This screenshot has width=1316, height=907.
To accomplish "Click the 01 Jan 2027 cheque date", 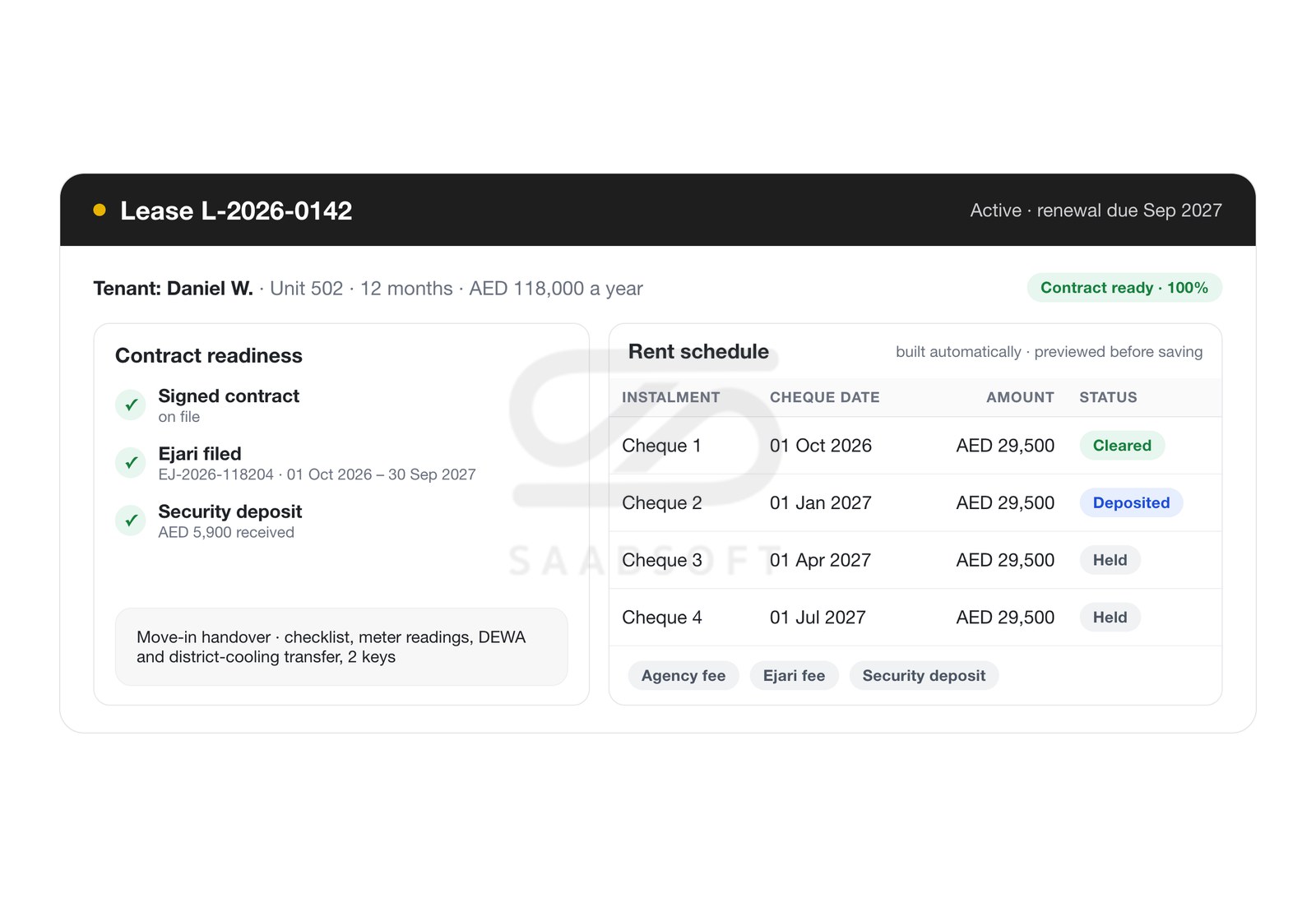I will [x=820, y=503].
